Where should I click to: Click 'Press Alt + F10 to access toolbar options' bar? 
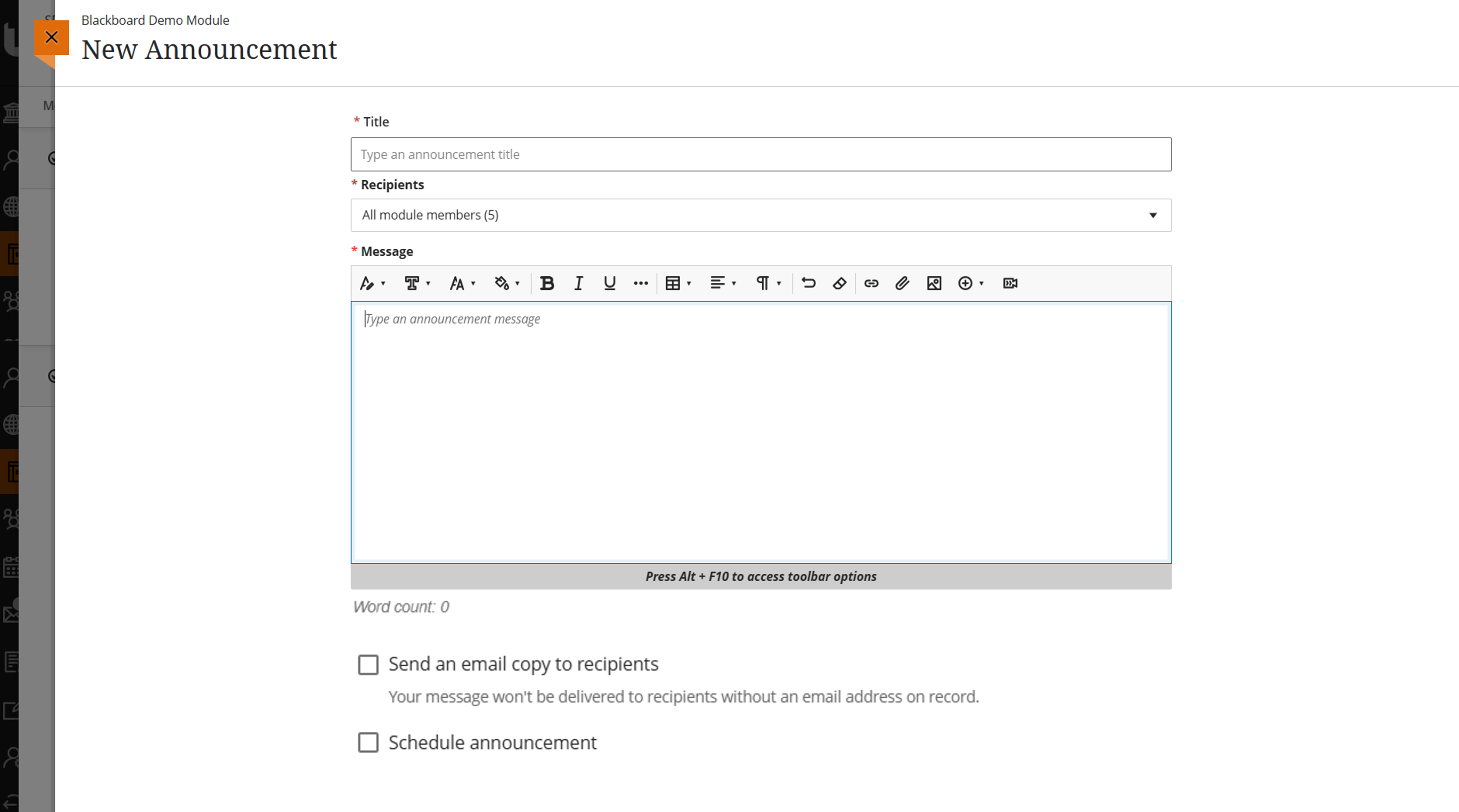click(x=761, y=577)
